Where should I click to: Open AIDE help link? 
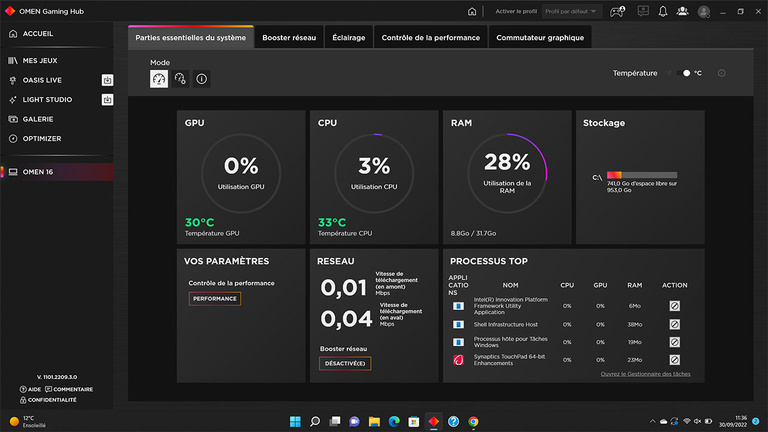pyautogui.click(x=30, y=389)
